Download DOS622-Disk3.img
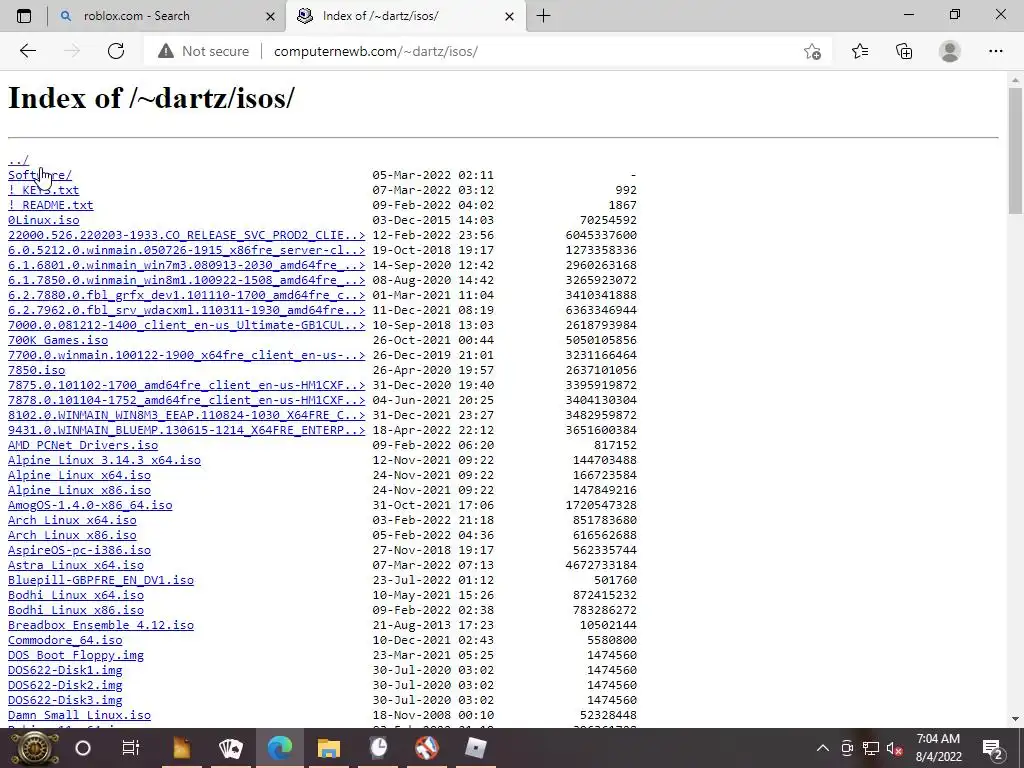The height and width of the screenshot is (768, 1024). pos(65,701)
